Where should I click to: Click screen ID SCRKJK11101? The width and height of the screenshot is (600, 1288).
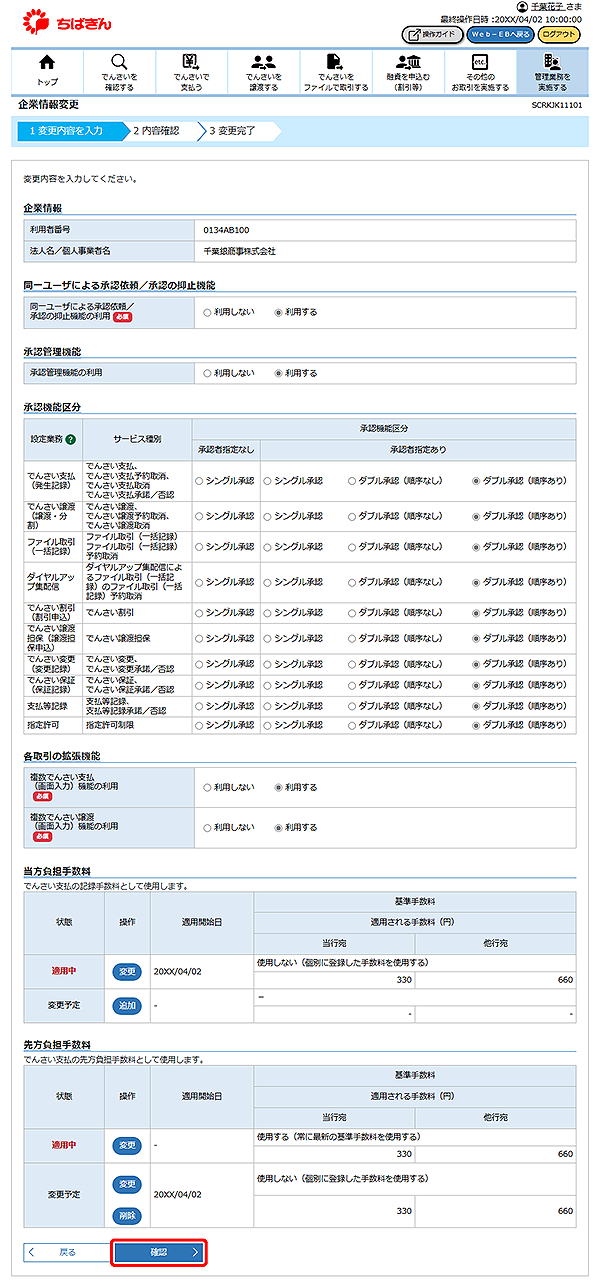(558, 105)
